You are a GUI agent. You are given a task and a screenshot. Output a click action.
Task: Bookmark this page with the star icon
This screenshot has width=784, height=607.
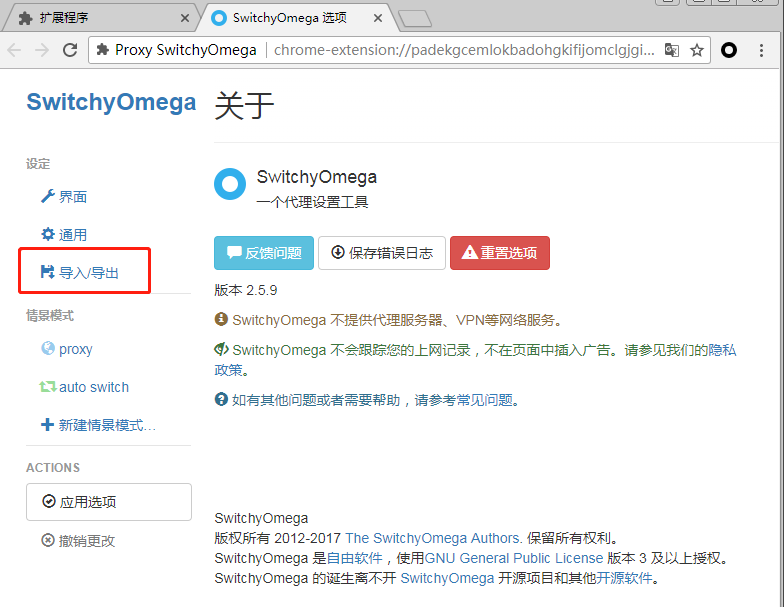tap(697, 50)
